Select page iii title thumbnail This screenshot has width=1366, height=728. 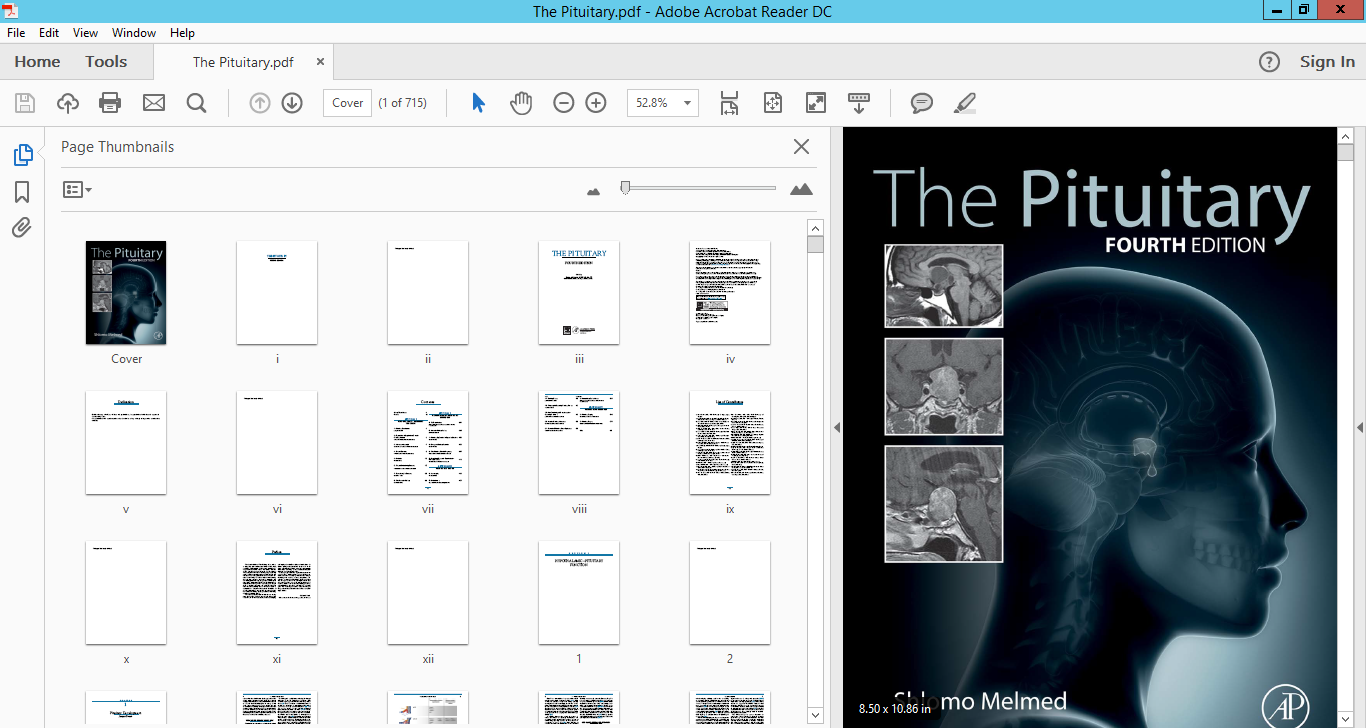(579, 293)
